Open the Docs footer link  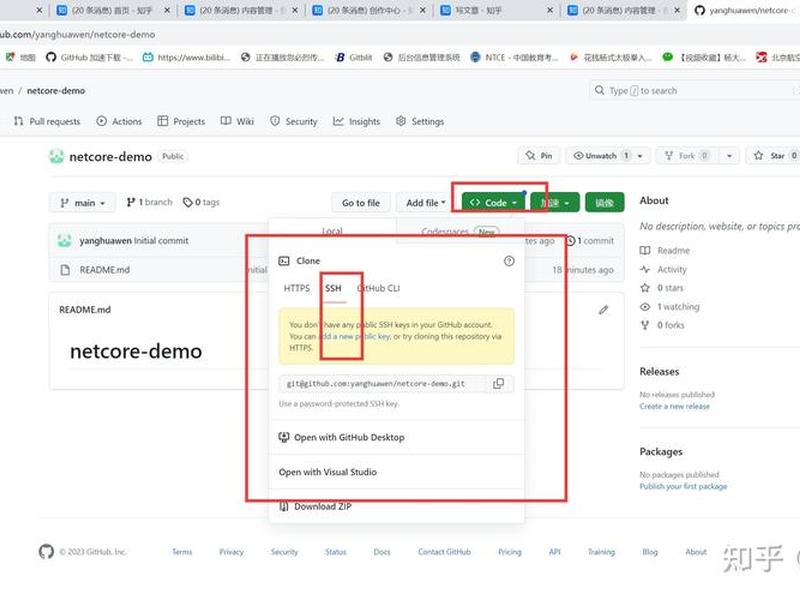(382, 552)
